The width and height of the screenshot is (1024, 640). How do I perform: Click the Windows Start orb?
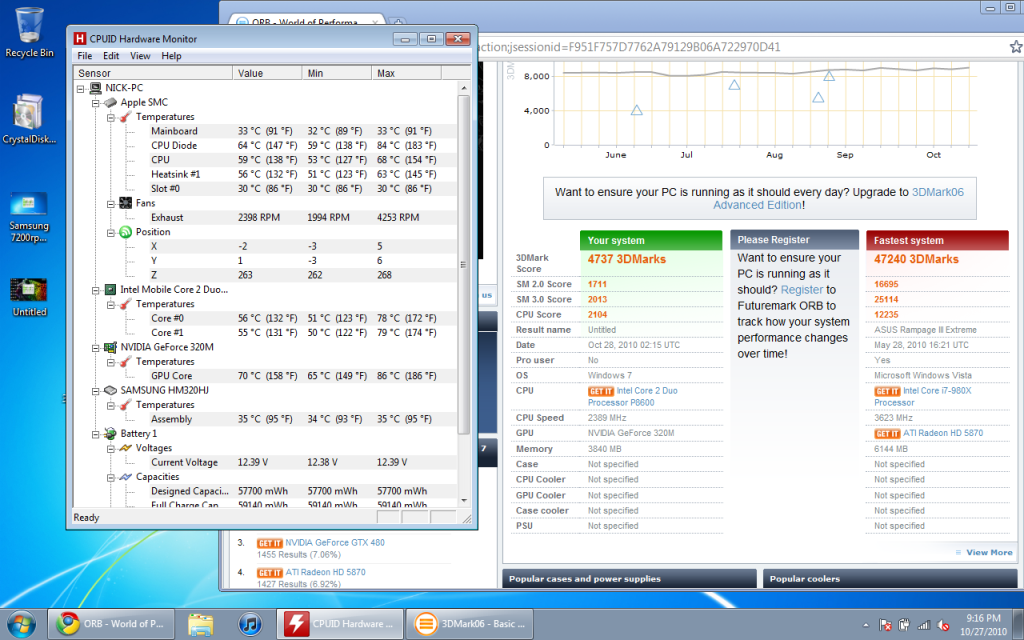pos(22,624)
